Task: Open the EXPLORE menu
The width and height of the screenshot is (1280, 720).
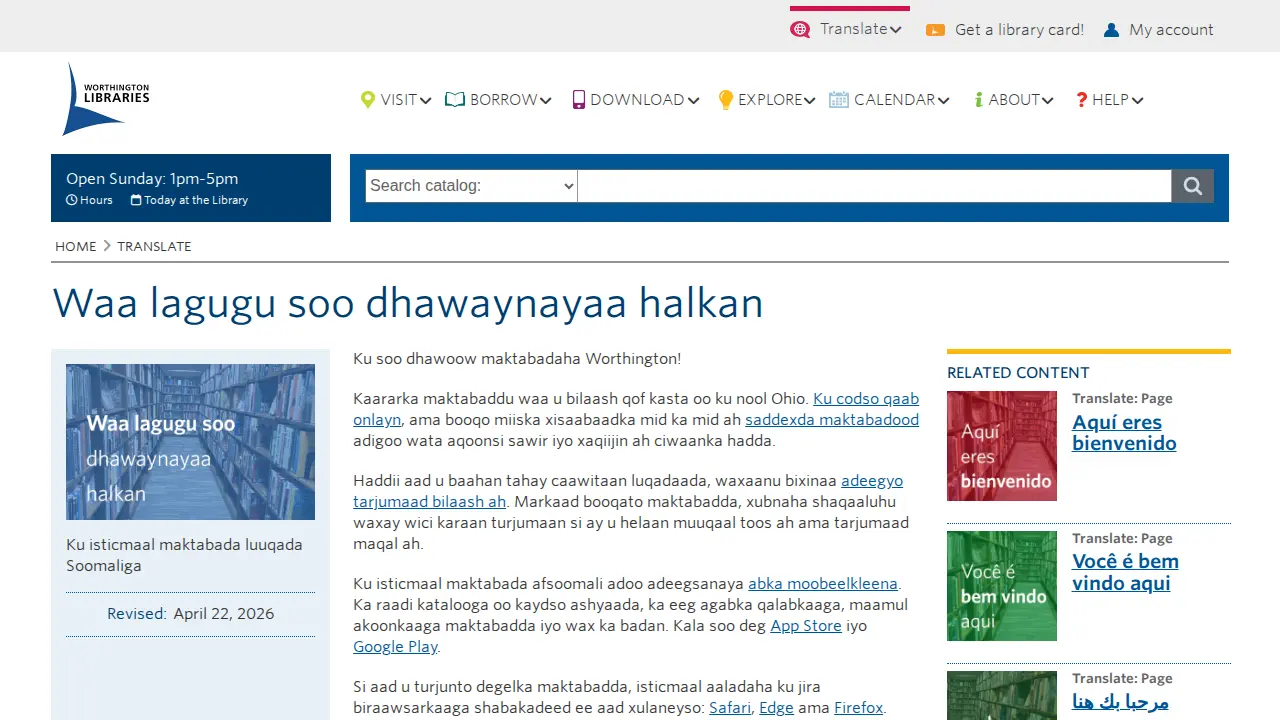Action: [x=770, y=100]
